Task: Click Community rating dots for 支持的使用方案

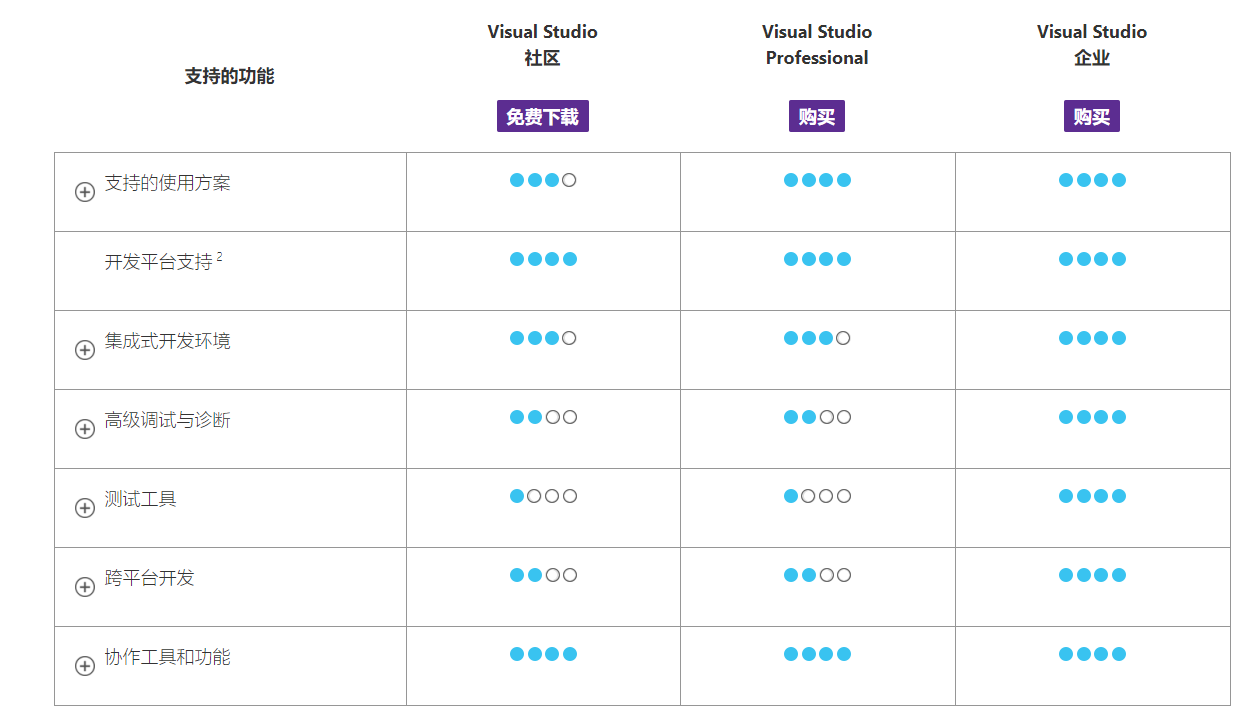Action: coord(543,180)
